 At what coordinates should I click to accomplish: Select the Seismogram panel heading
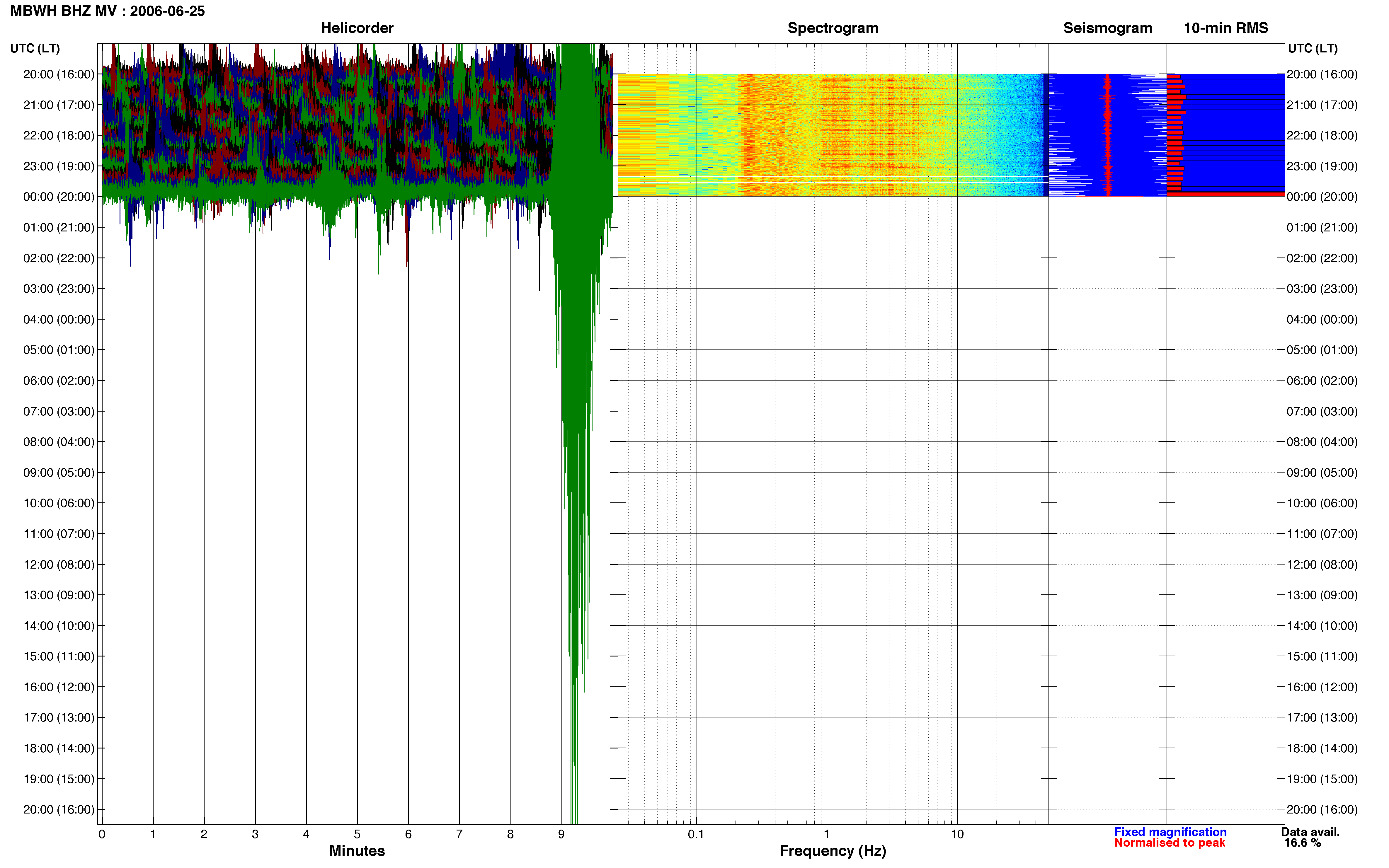(x=1108, y=28)
